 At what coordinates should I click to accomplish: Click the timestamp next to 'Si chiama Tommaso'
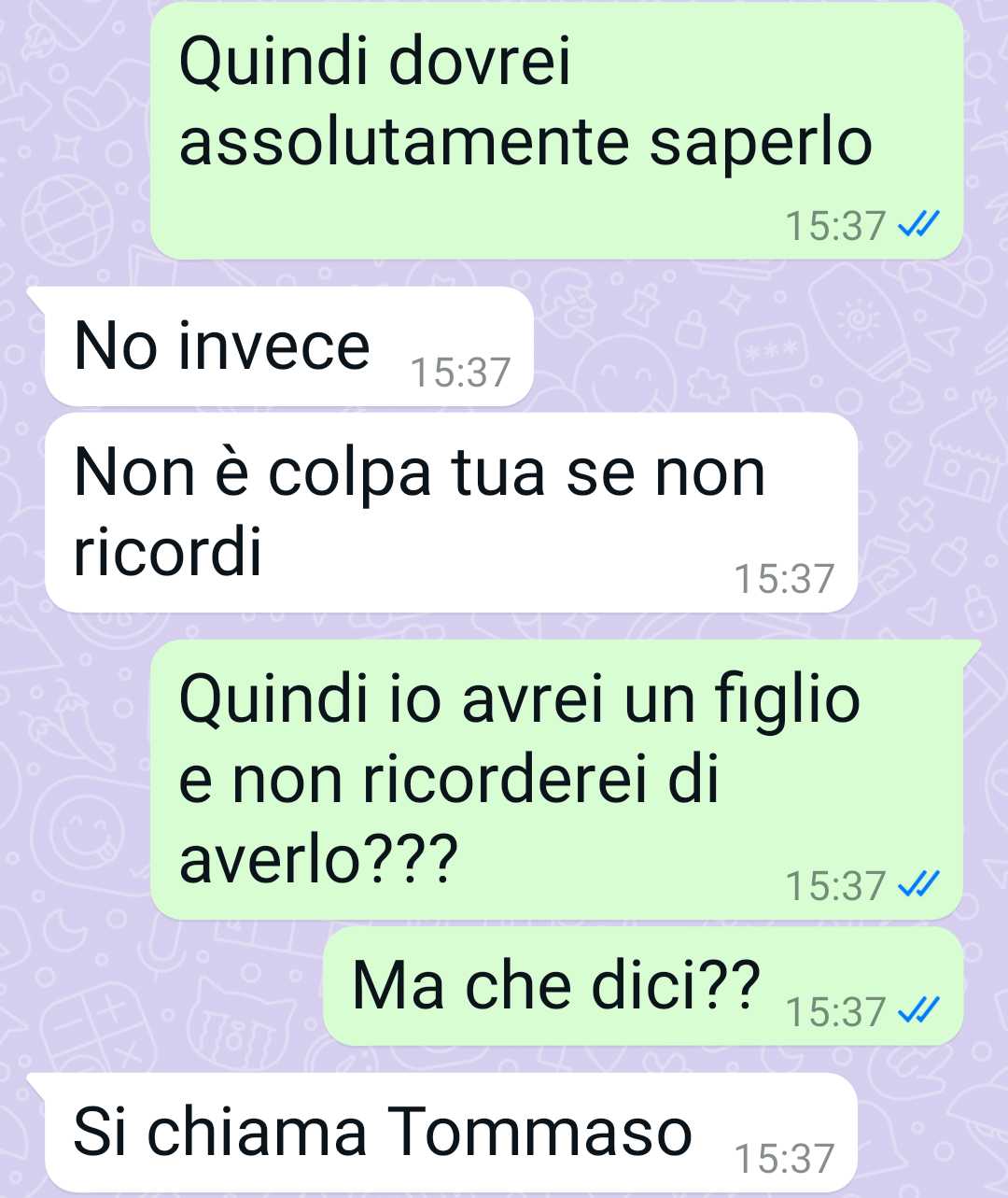(784, 1159)
